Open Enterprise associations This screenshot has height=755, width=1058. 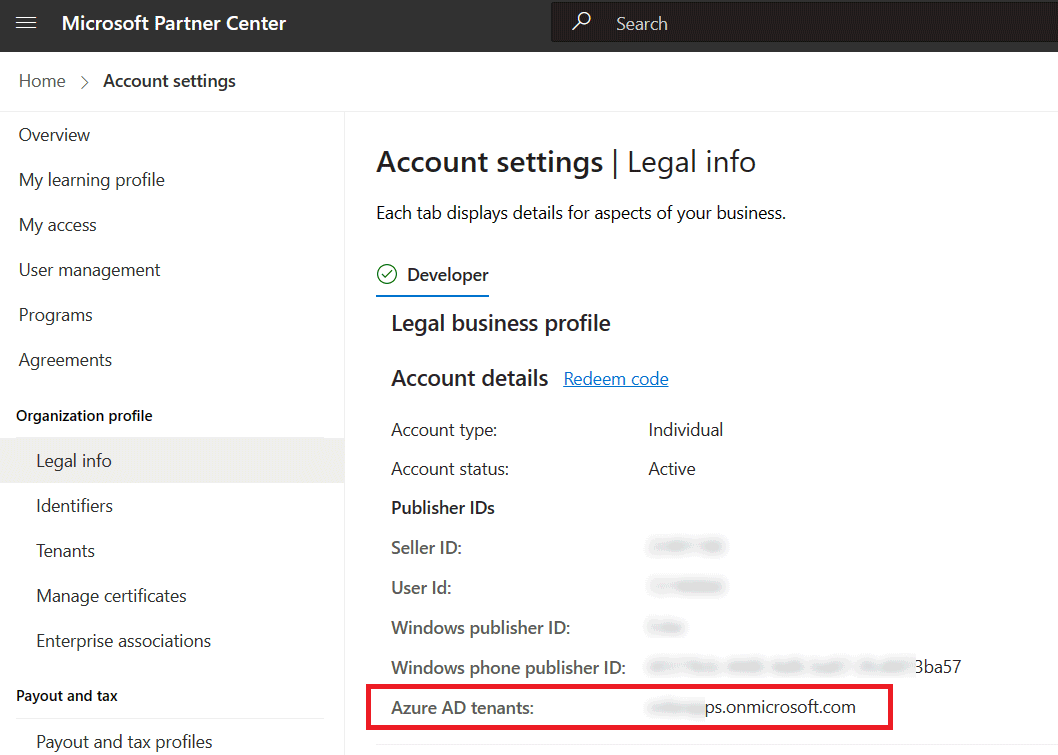pos(123,641)
